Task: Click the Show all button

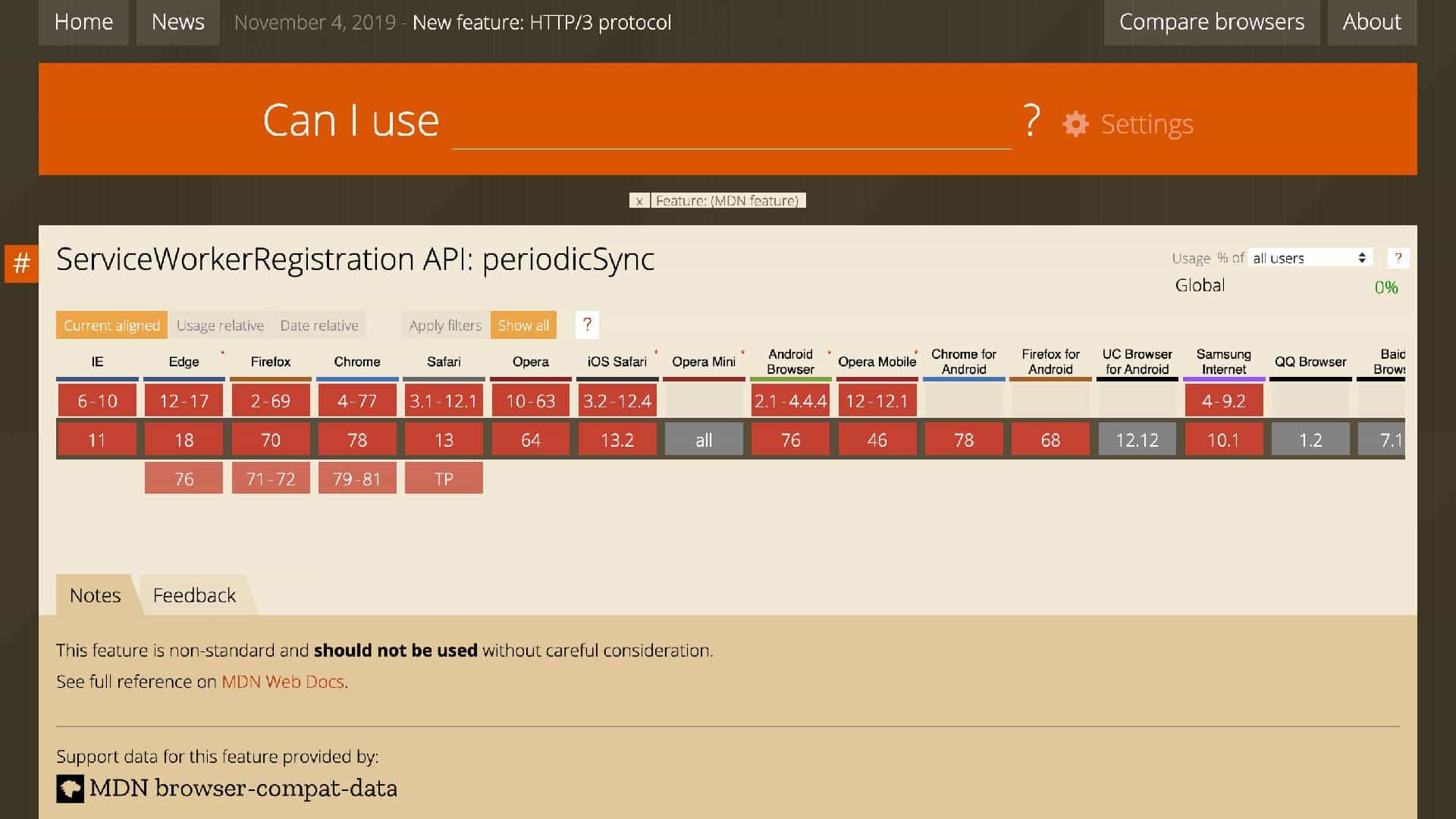Action: (x=523, y=325)
